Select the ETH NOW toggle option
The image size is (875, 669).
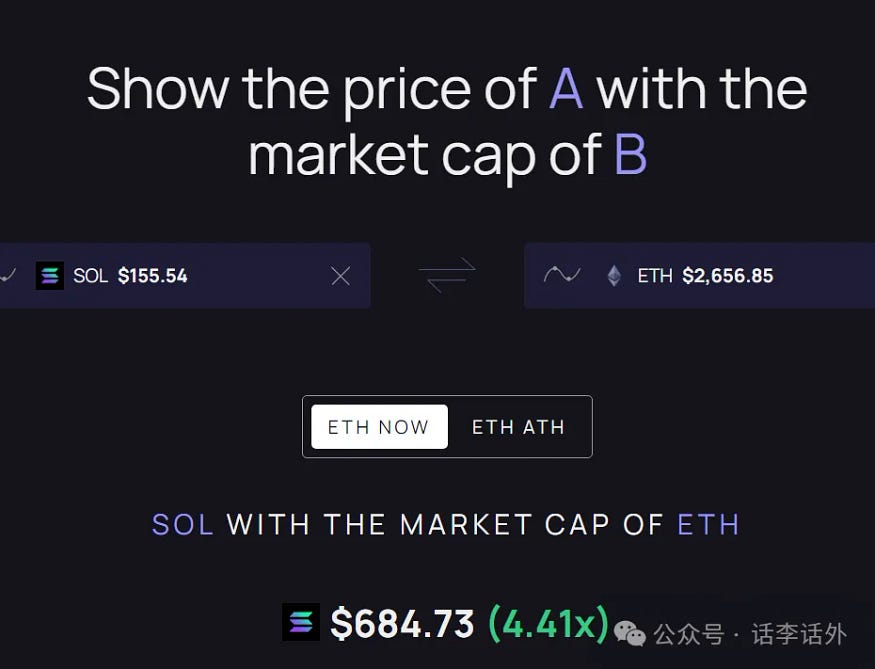point(379,427)
